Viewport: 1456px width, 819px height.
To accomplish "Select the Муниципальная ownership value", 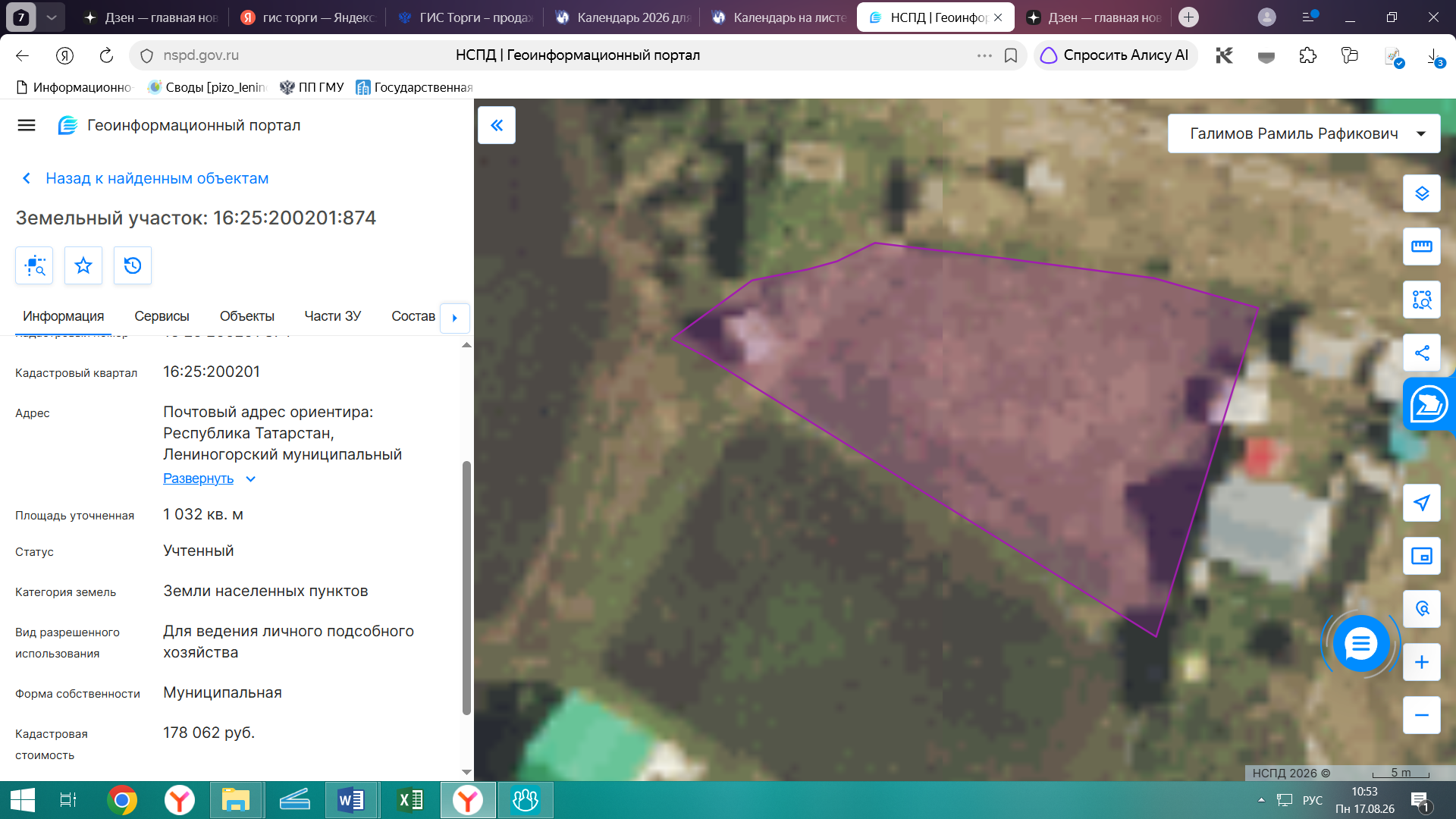I will (x=223, y=692).
